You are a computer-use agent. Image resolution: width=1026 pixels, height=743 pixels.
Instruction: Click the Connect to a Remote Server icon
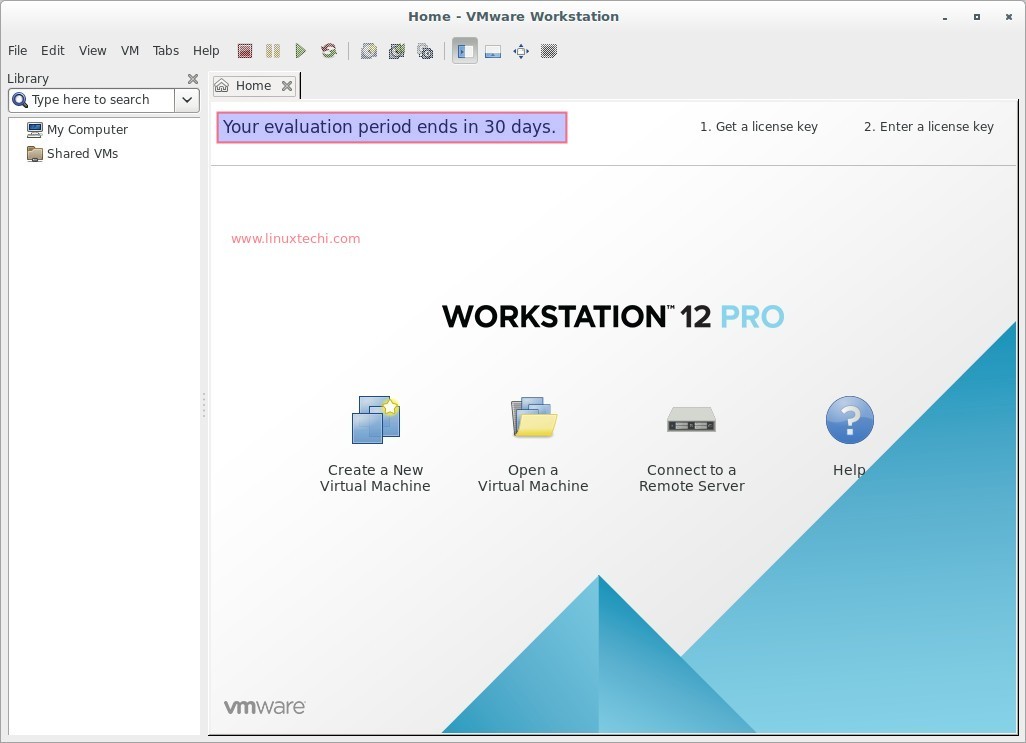point(691,419)
